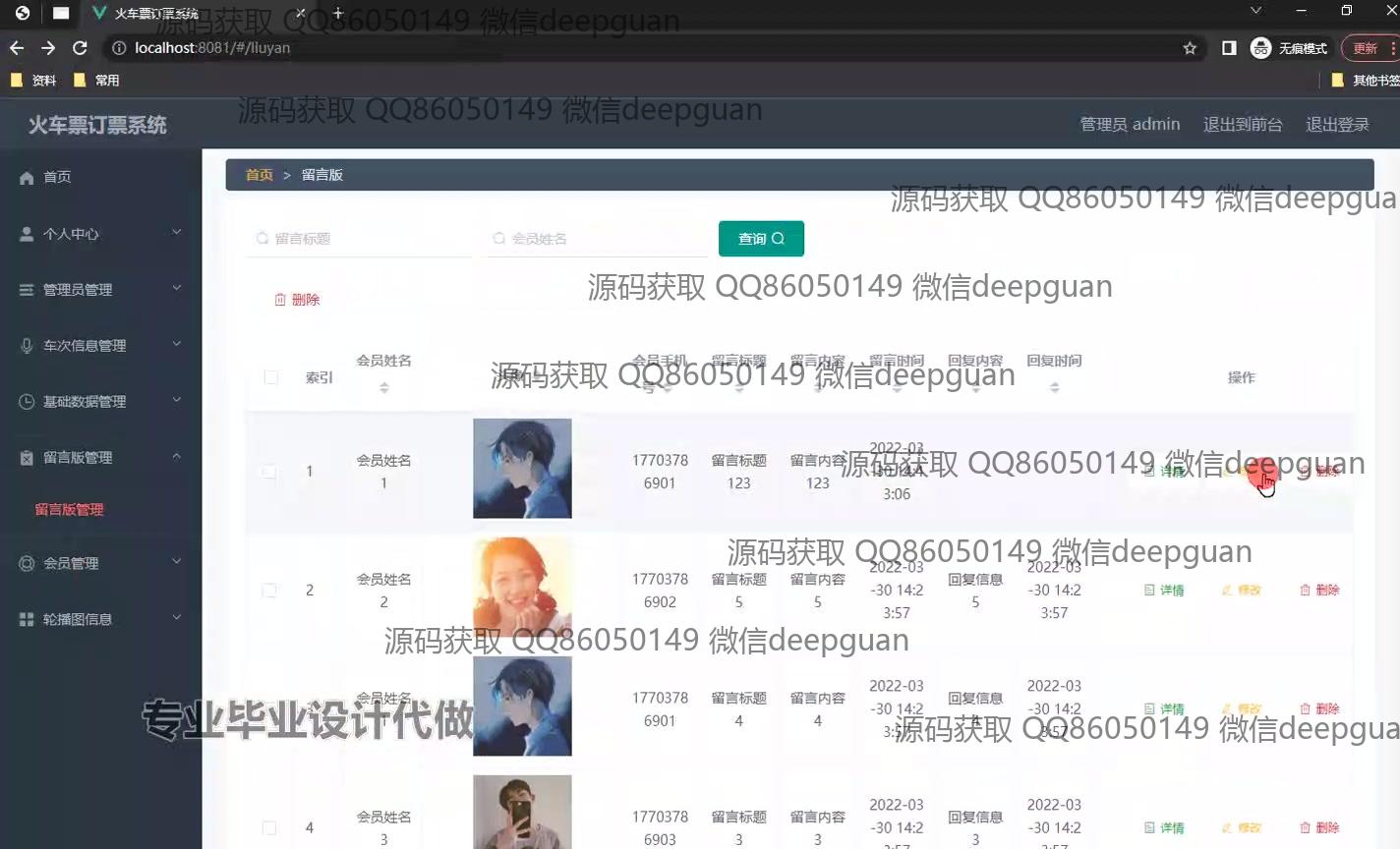The height and width of the screenshot is (849, 1400).
Task: Focus the 留言标题 search input
Action: (364, 239)
